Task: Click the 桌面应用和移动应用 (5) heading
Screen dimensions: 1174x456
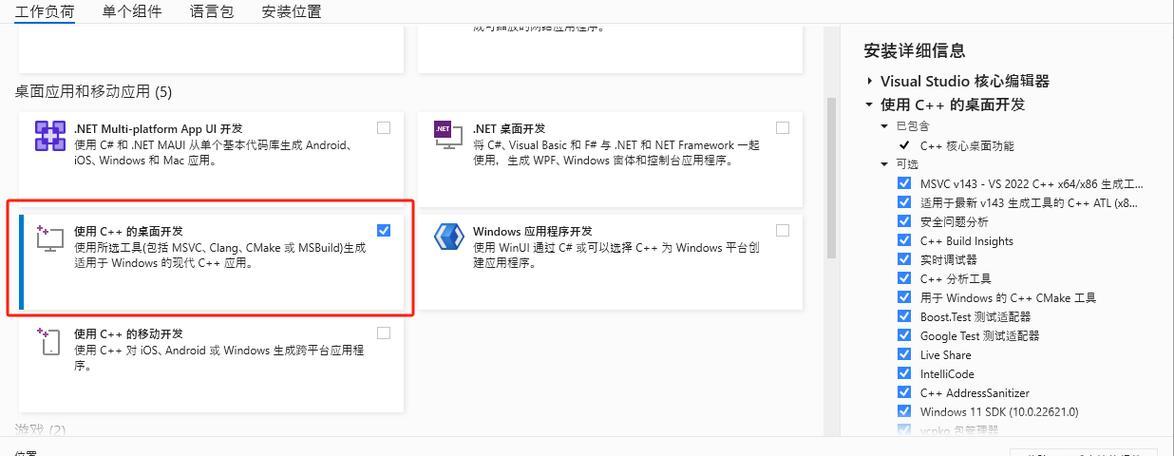Action: [94, 92]
